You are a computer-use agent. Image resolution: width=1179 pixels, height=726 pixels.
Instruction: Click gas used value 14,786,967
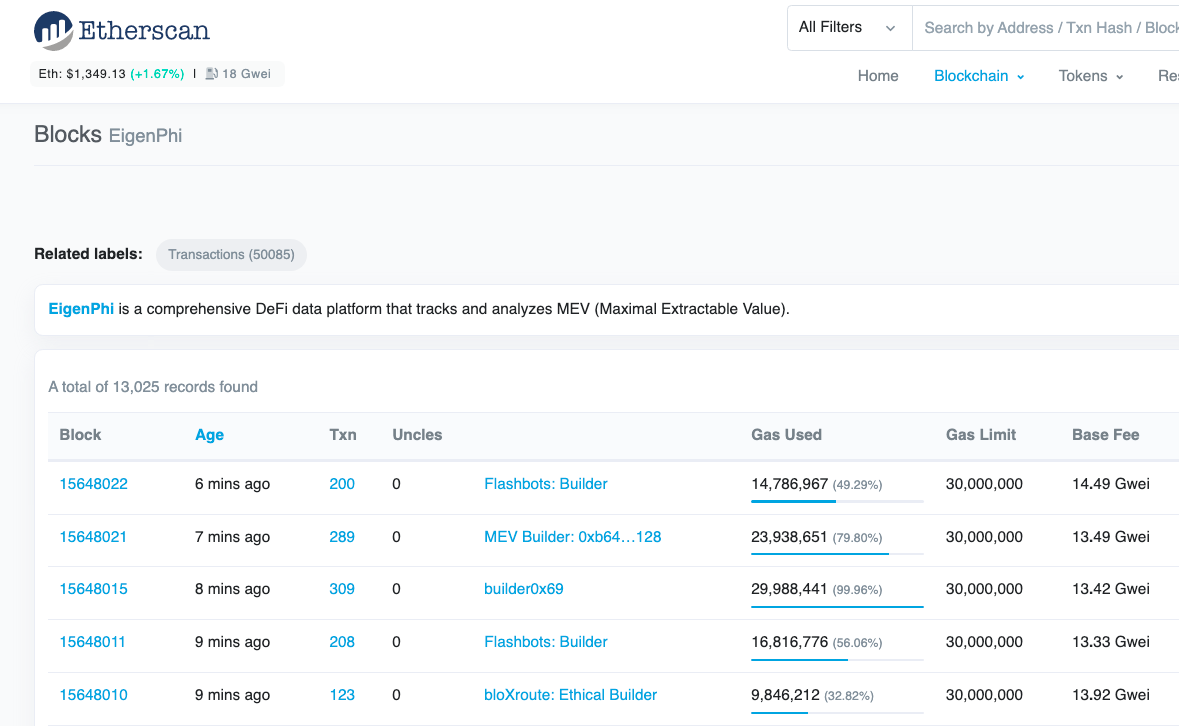tap(790, 484)
